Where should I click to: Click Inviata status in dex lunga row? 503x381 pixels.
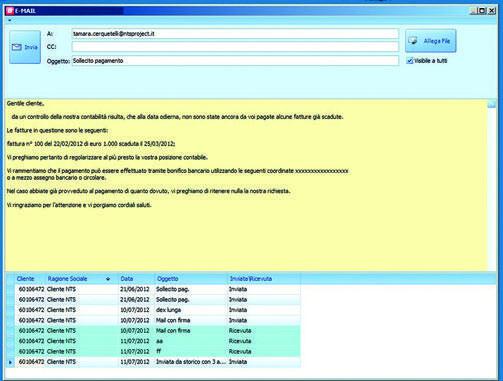click(x=238, y=310)
